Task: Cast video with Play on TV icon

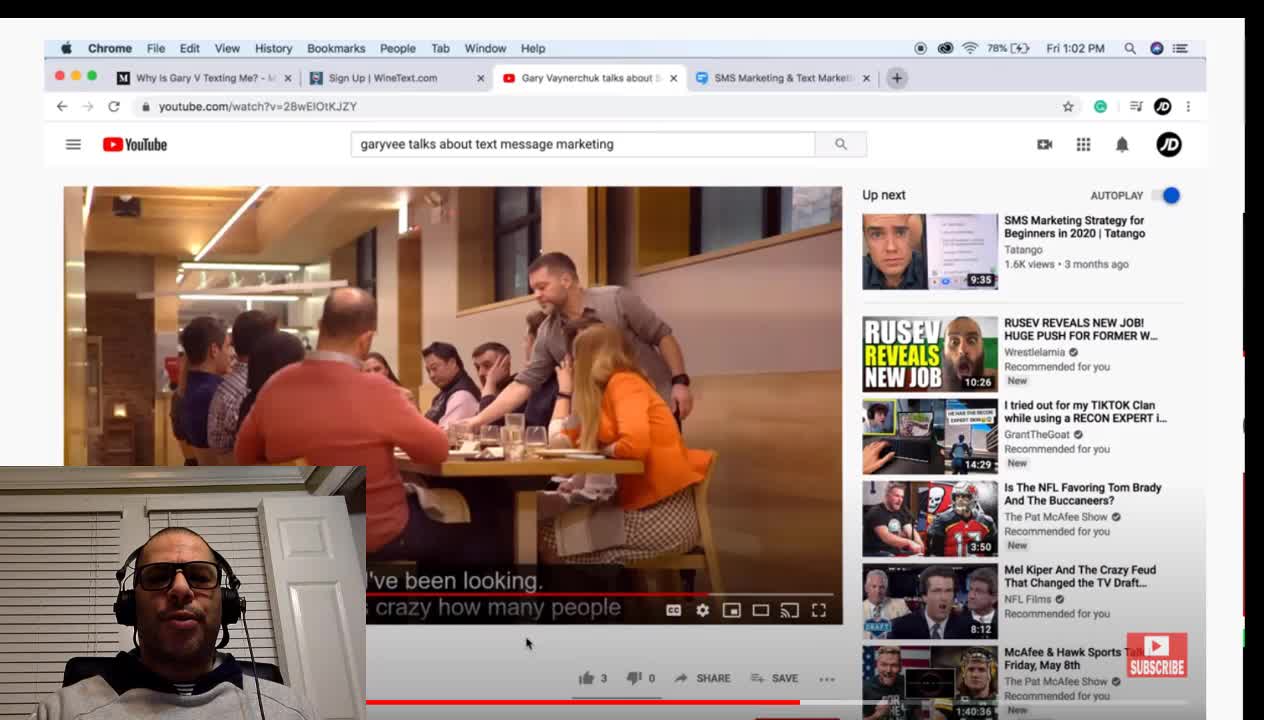Action: (x=789, y=610)
